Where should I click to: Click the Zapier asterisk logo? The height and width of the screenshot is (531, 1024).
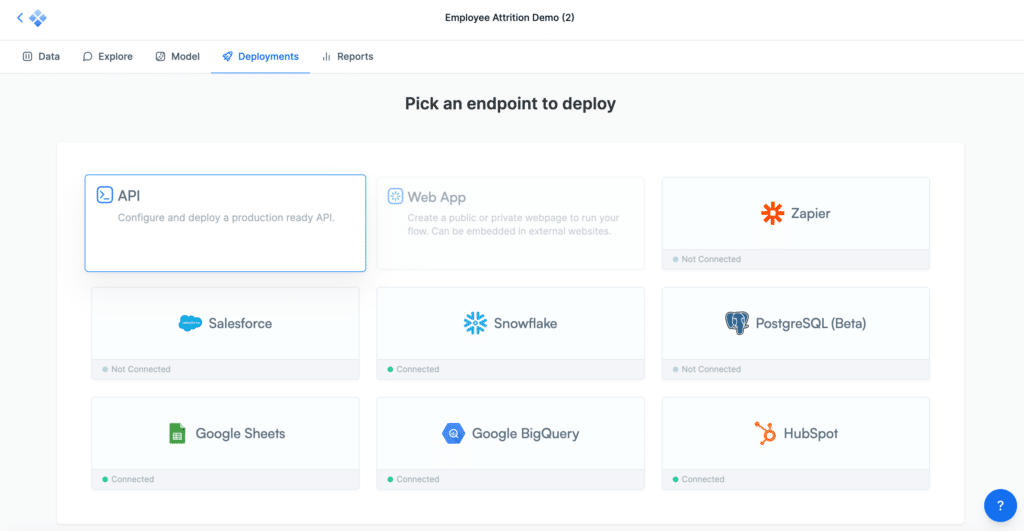(773, 213)
